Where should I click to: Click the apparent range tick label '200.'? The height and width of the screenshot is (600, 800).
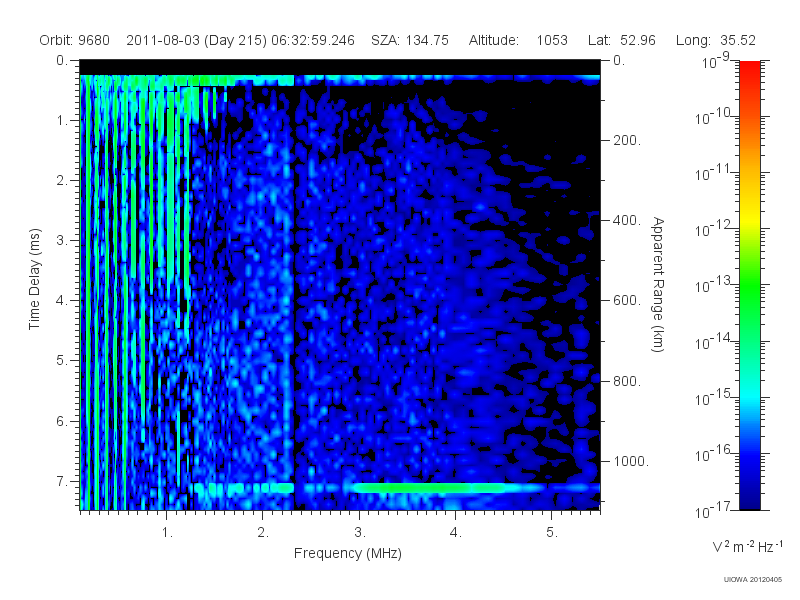(627, 140)
